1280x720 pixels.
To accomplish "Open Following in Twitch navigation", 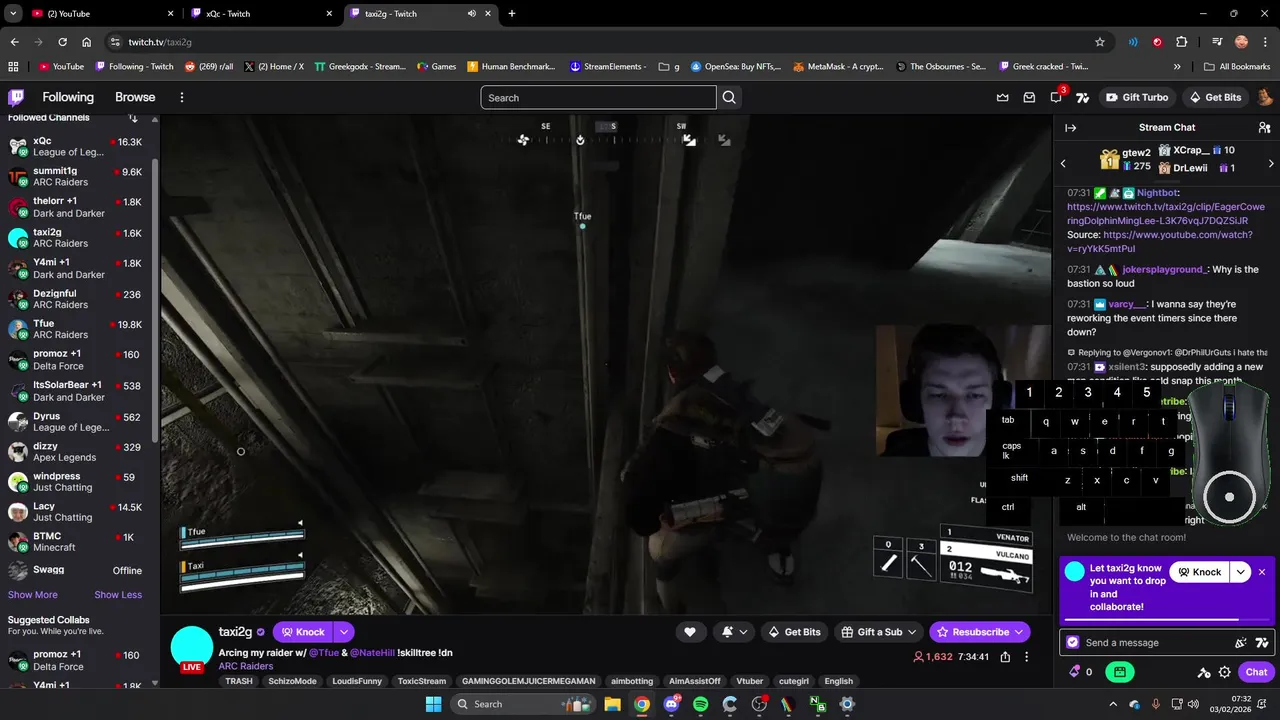I will pos(68,97).
